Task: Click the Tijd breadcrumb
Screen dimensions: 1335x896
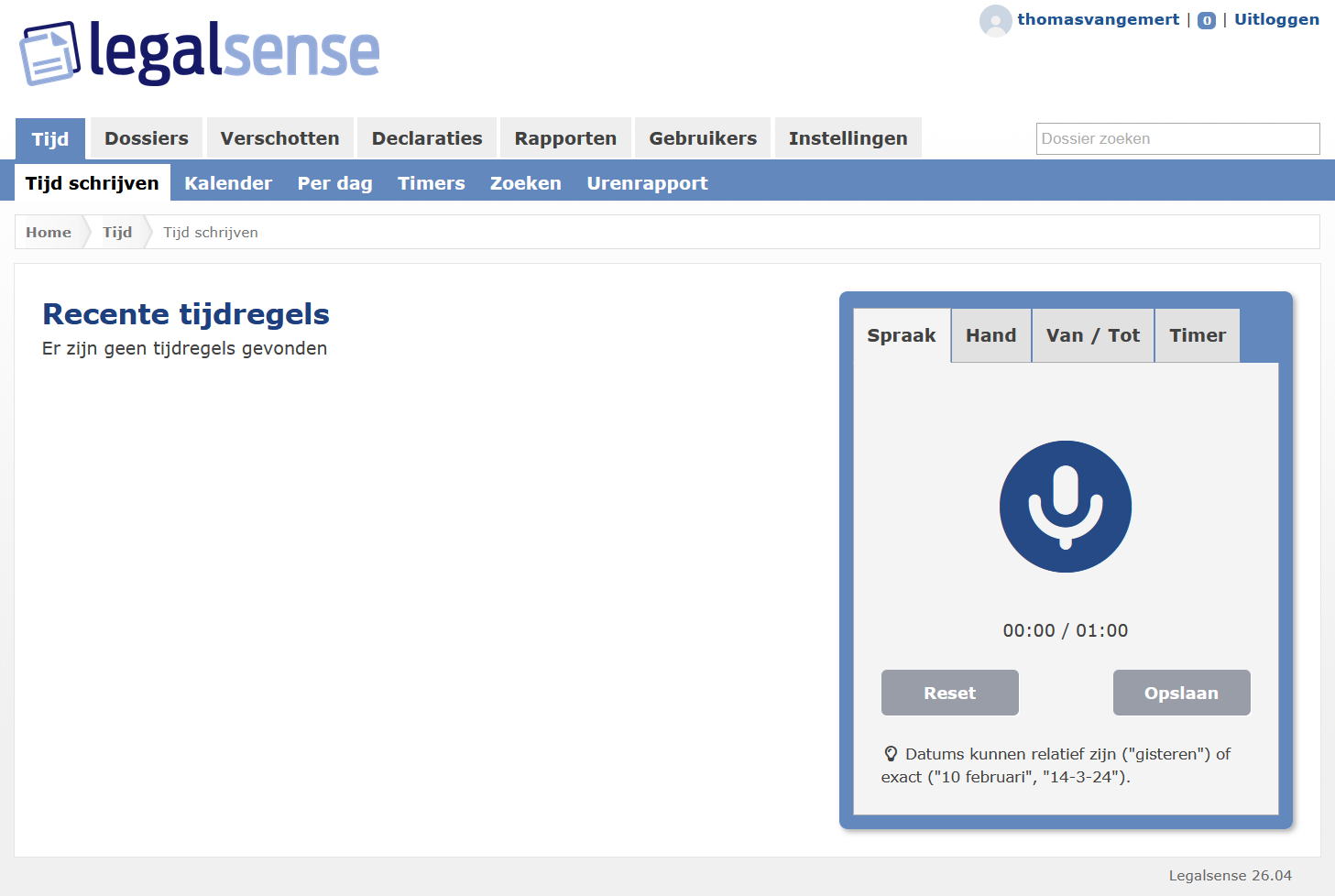Action: [x=117, y=232]
